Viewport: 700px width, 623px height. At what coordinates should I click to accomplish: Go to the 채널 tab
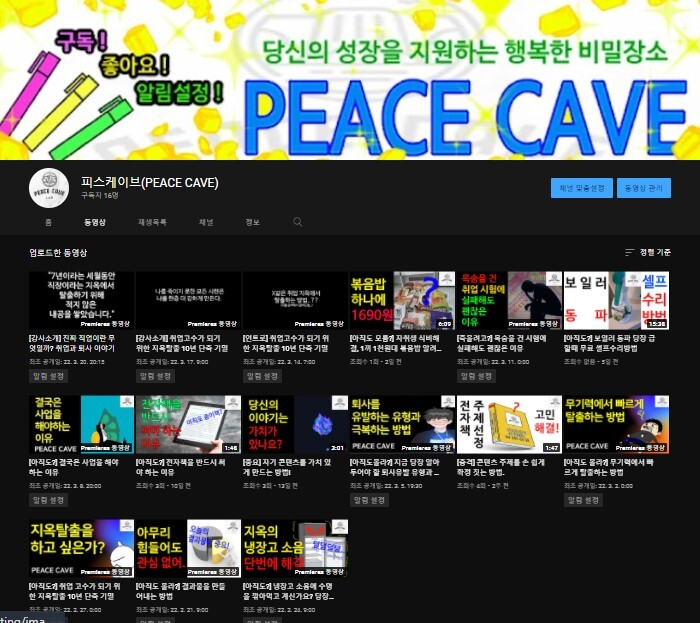(206, 222)
